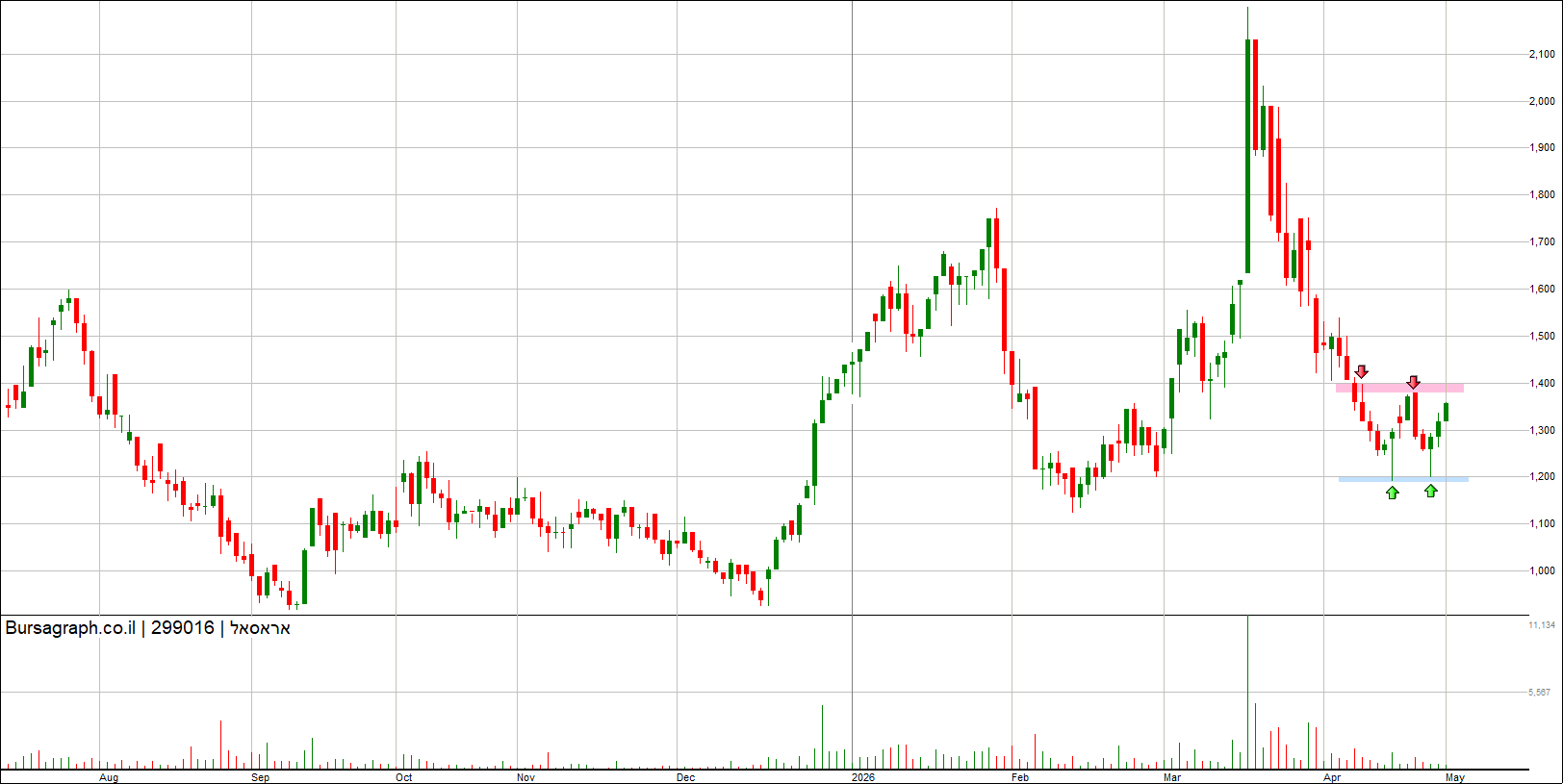This screenshot has height=784, width=1563.
Task: Click the 11,134 volume axis label
Action: 1542,625
